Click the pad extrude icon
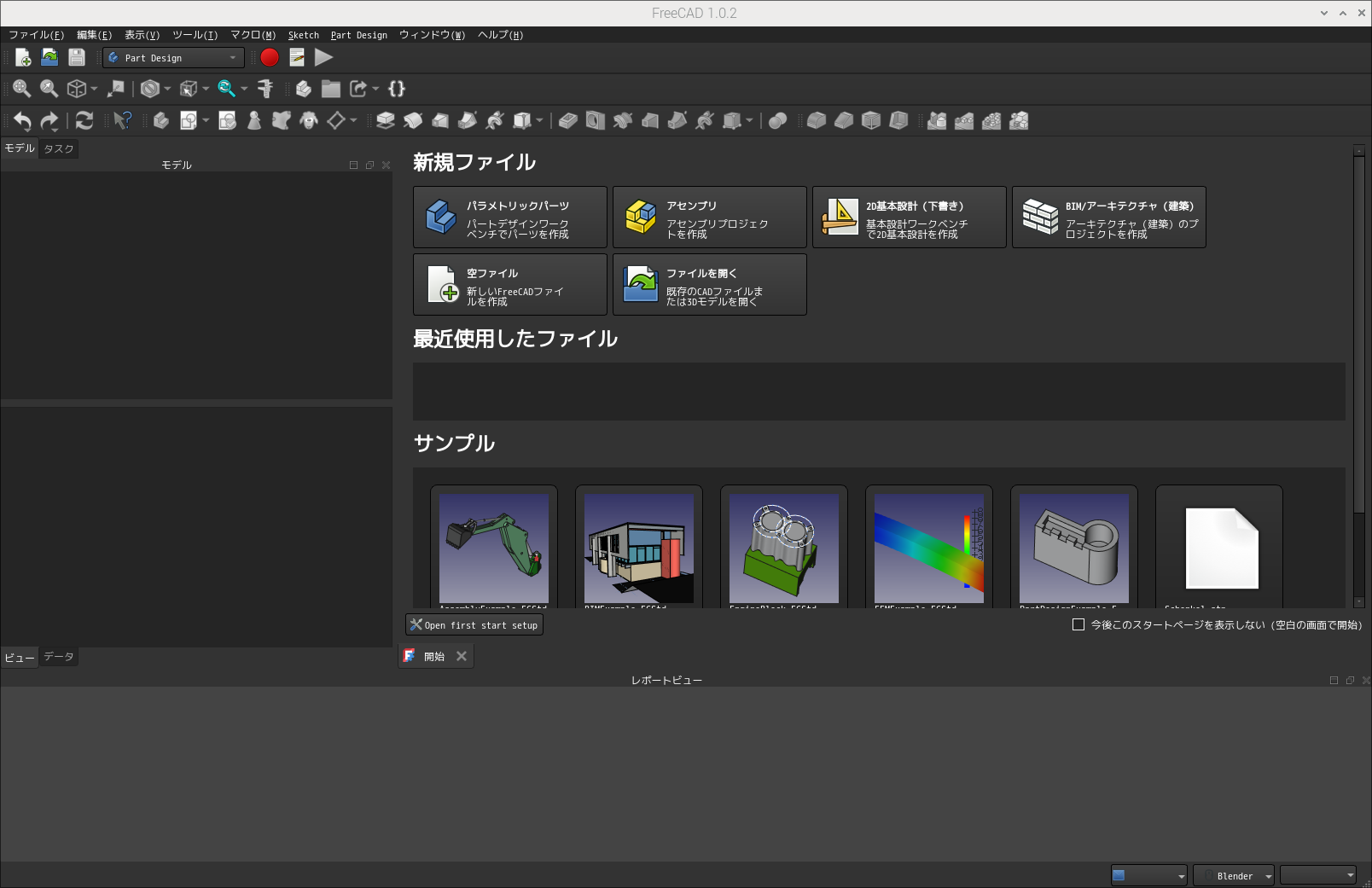Screen dimensions: 1372x888 pos(386,121)
